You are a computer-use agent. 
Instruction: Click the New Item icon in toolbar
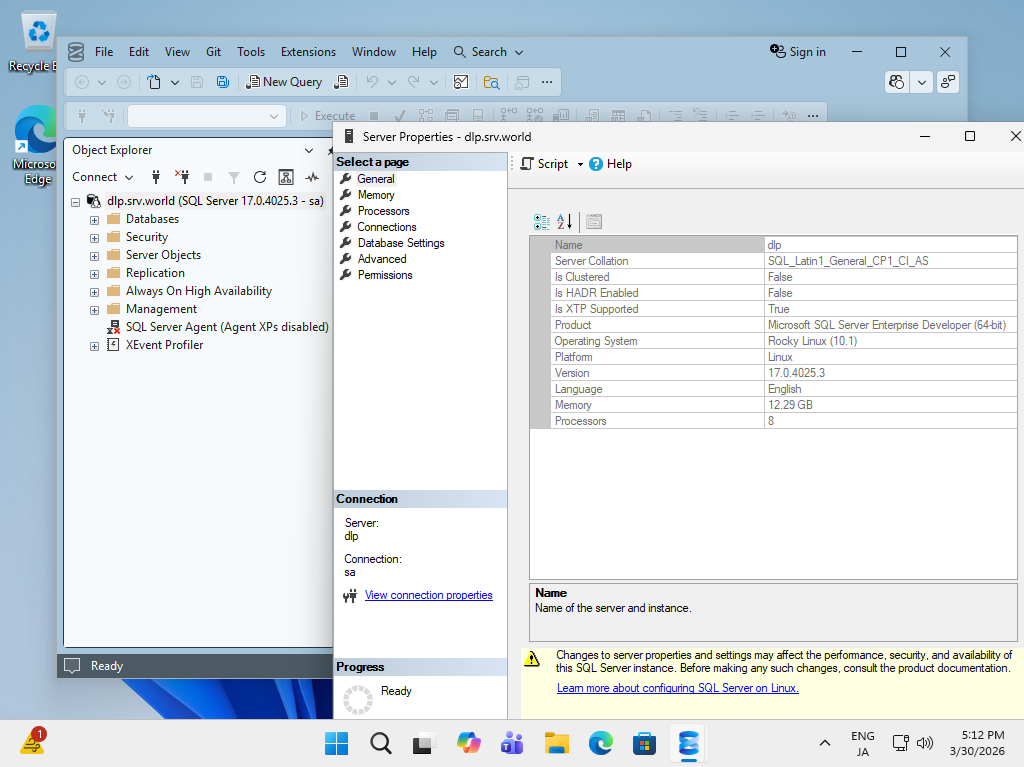[x=153, y=82]
